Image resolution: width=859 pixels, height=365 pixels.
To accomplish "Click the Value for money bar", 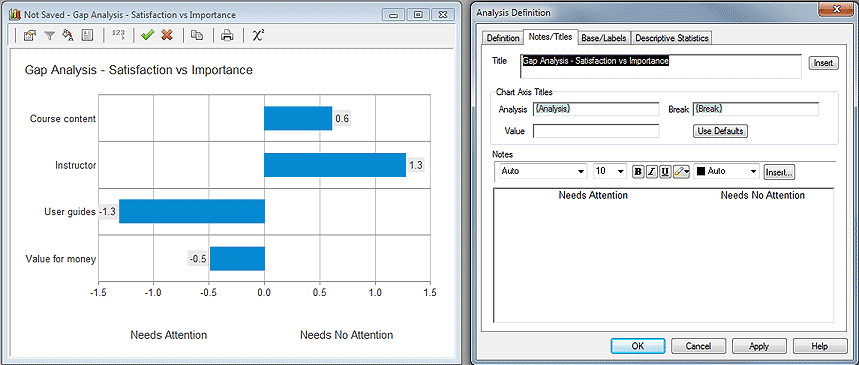I will coord(237,259).
